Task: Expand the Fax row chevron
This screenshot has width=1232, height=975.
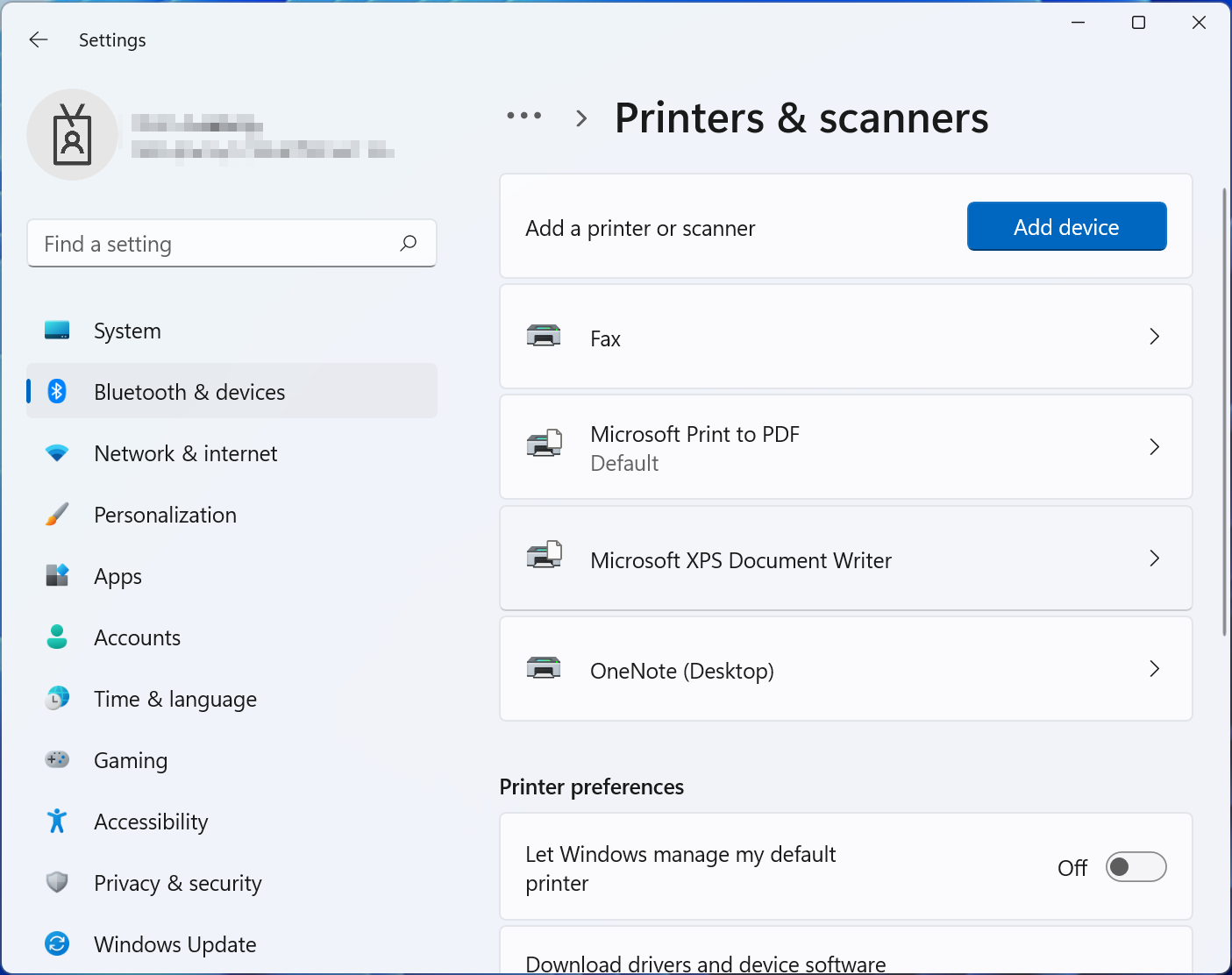Action: (x=1154, y=337)
